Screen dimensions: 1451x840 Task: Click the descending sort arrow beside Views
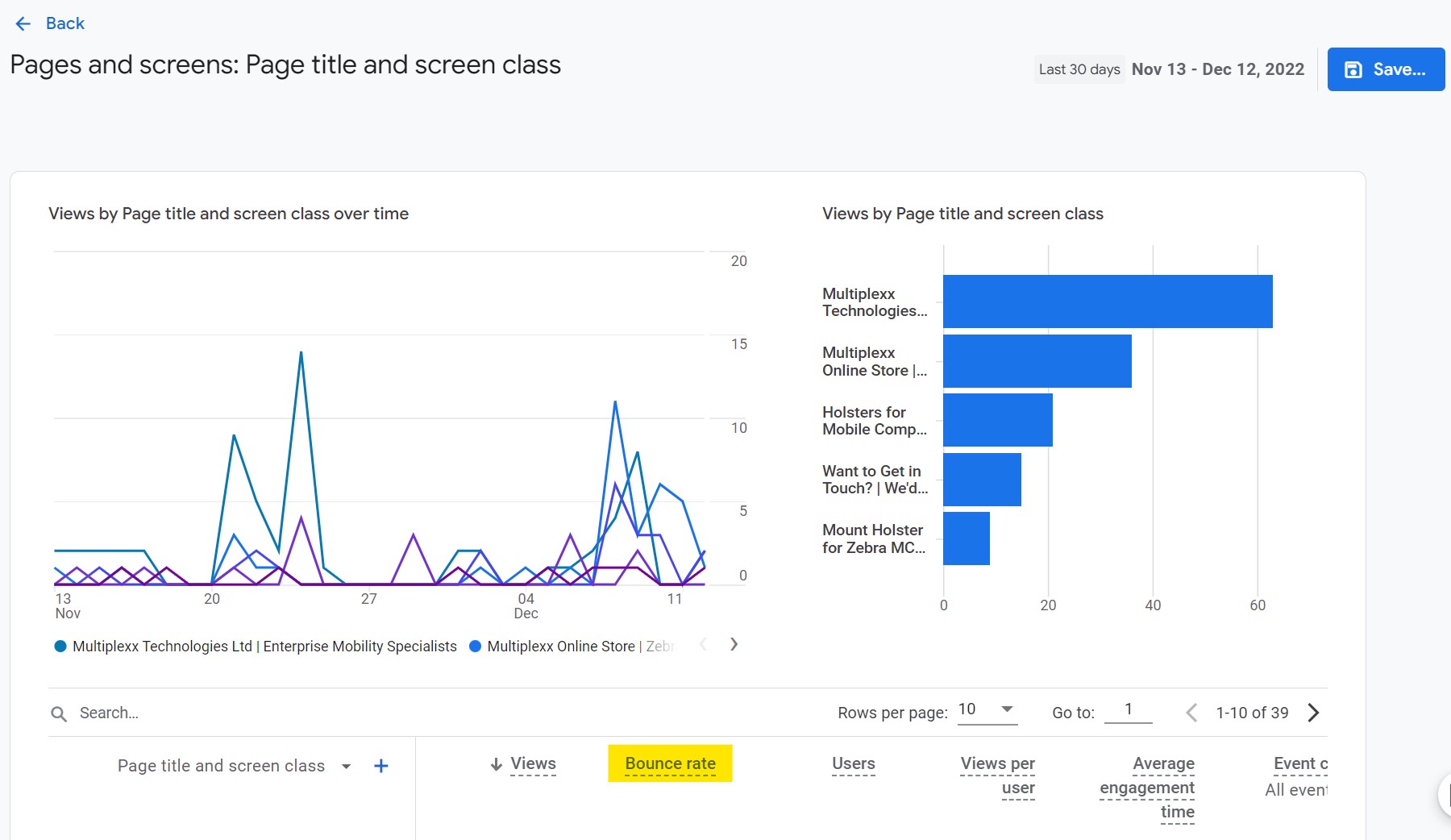point(497,764)
